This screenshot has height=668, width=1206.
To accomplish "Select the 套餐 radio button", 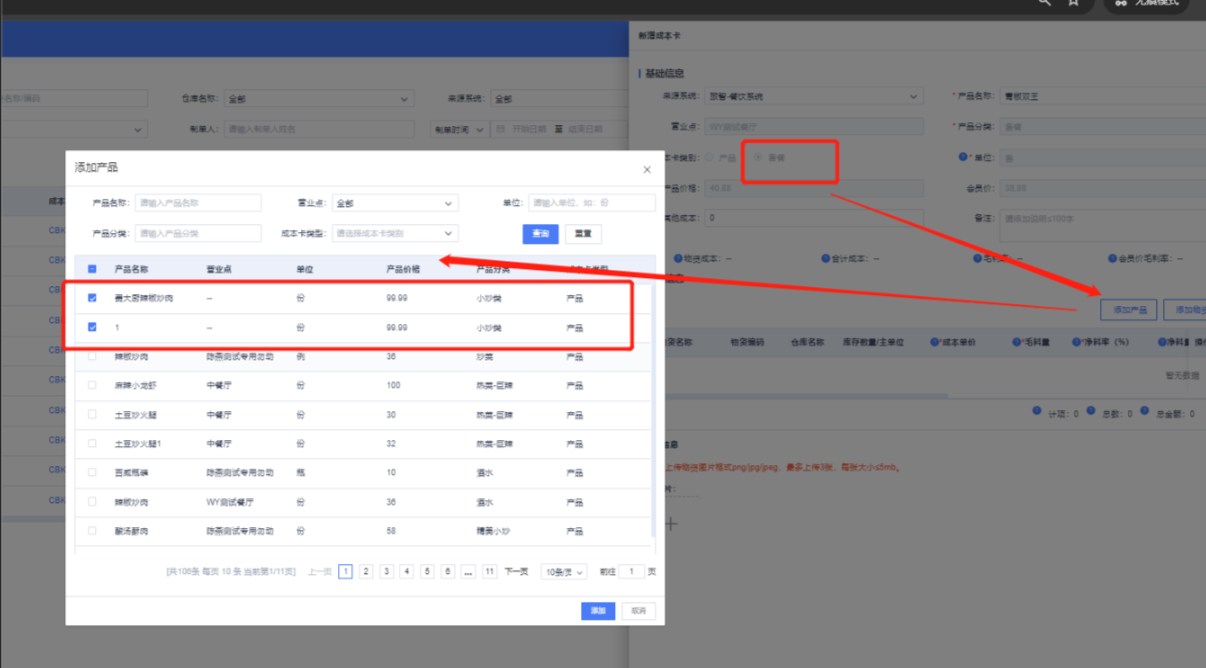I will tap(757, 157).
